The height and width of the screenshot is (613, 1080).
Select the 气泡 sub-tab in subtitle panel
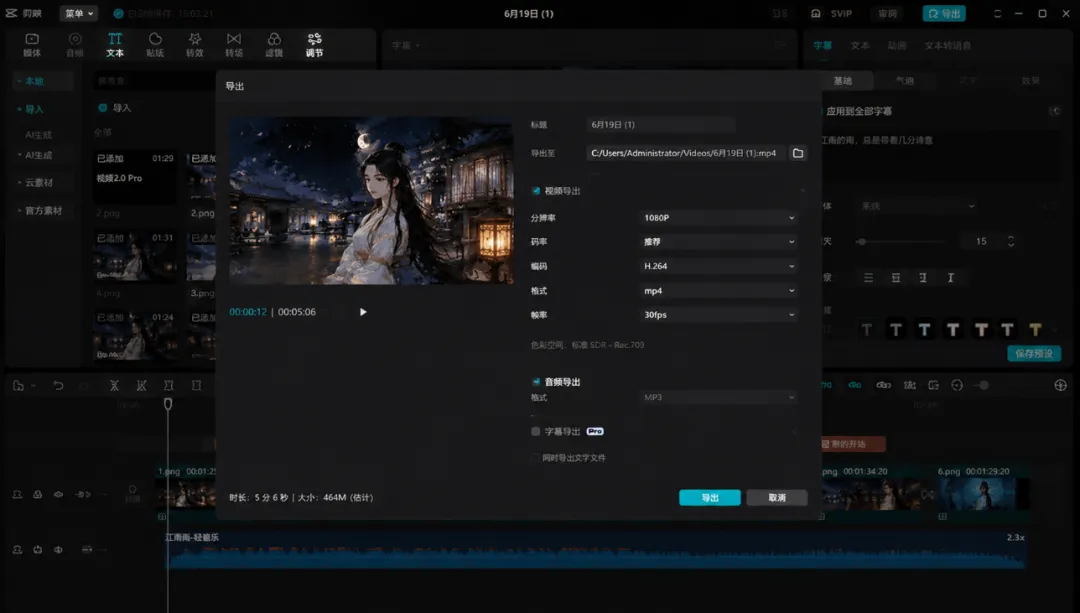coord(904,81)
